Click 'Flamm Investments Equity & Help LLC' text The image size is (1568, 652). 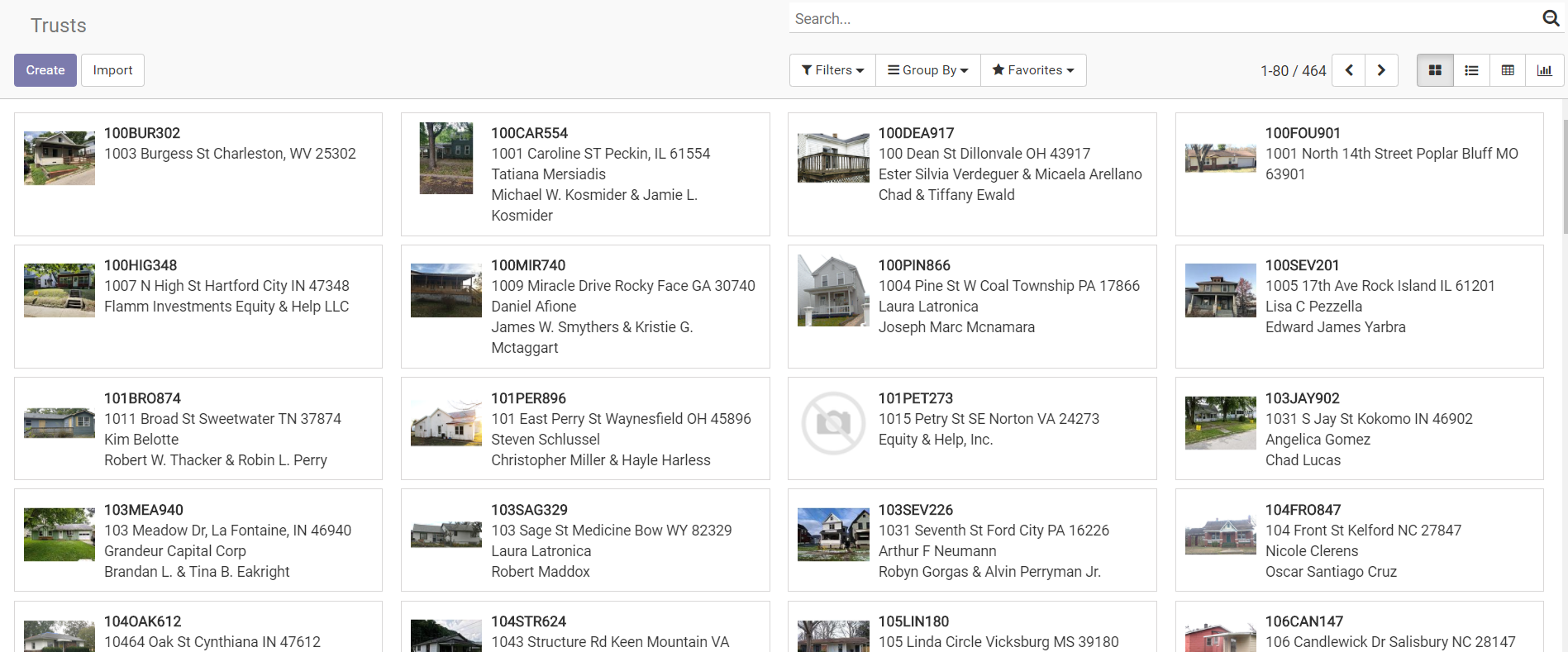pos(226,307)
